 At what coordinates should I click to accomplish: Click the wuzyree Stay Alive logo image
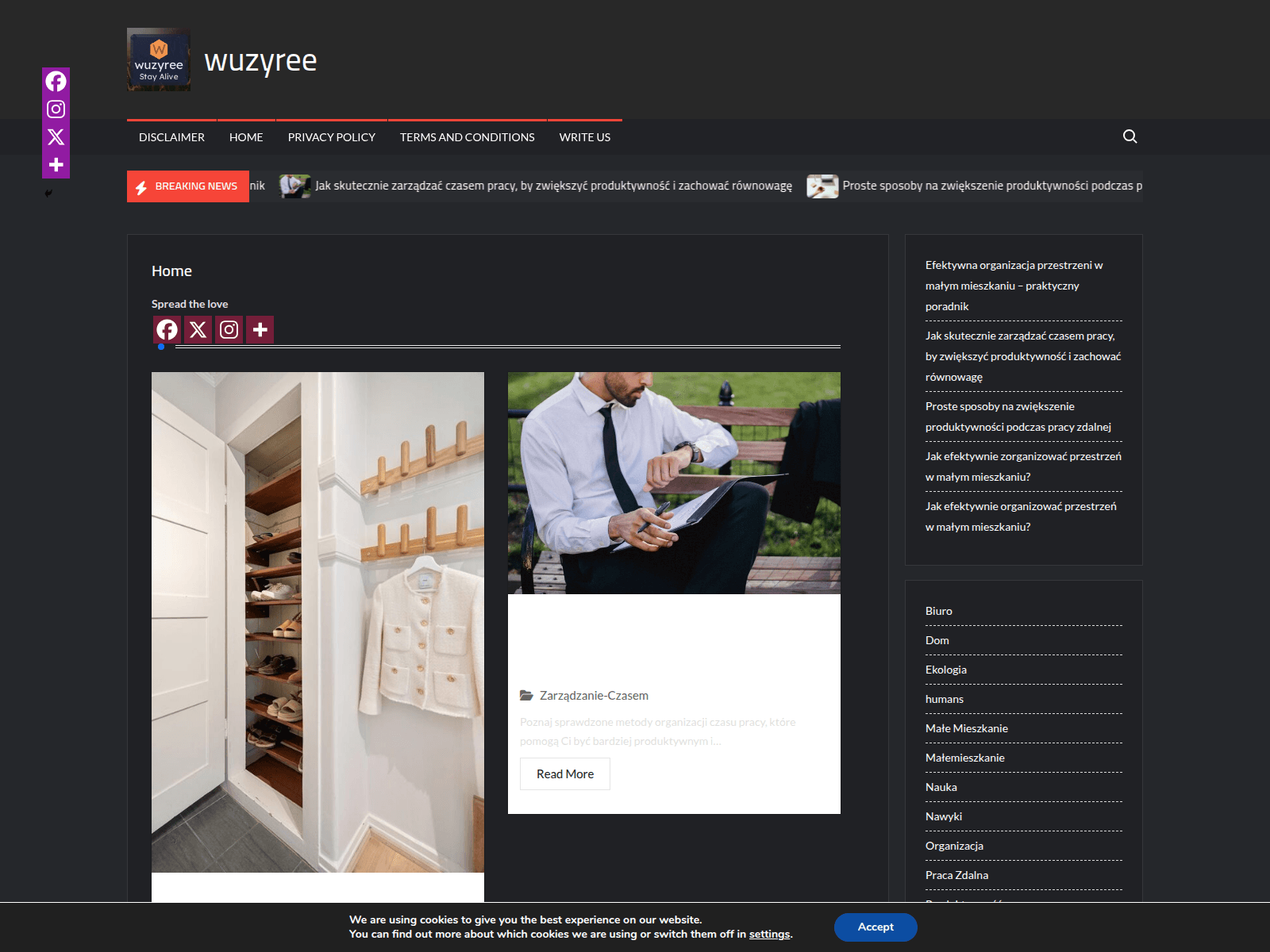pos(159,59)
